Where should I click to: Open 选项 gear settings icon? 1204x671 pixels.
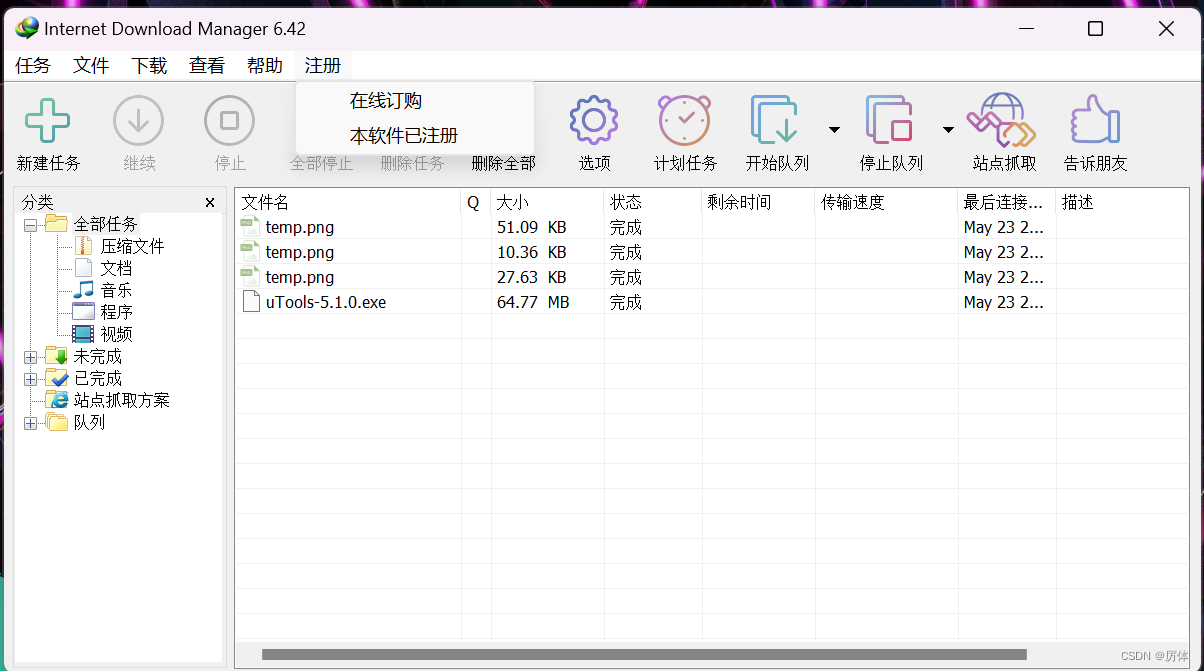click(x=594, y=120)
